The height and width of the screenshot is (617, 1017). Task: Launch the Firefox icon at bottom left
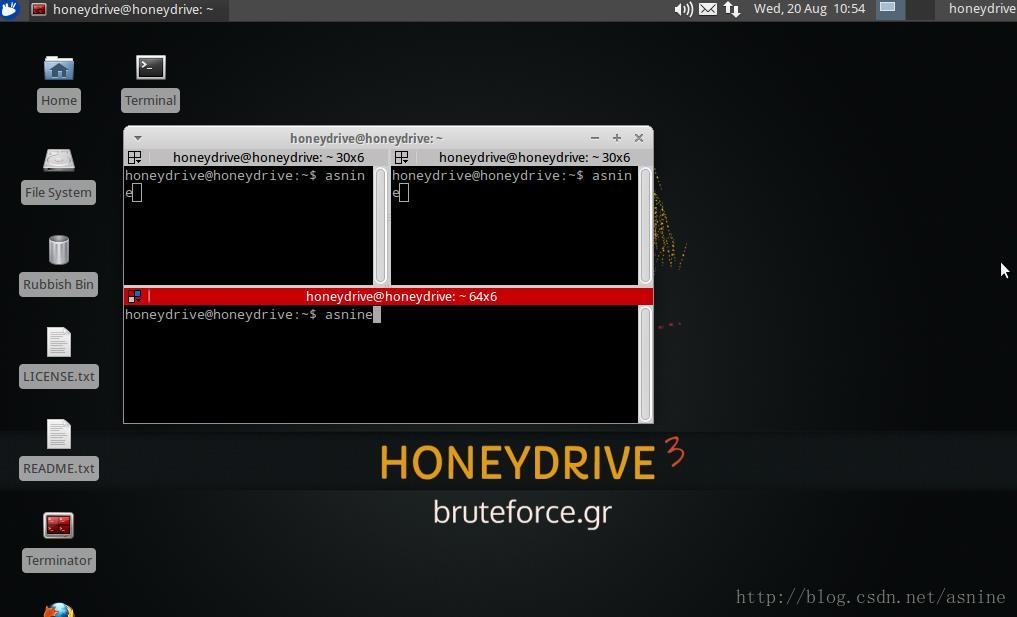(x=58, y=610)
